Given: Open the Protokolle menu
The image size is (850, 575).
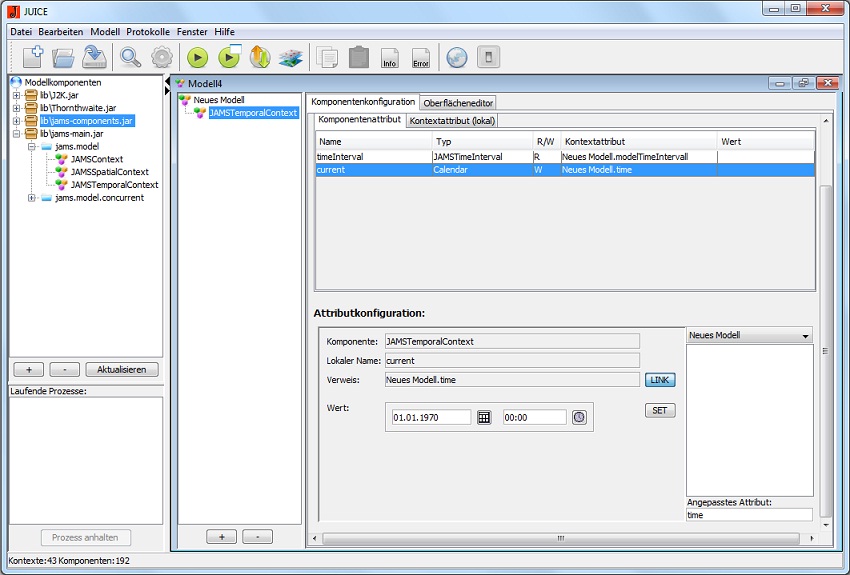Looking at the screenshot, I should pyautogui.click(x=148, y=32).
